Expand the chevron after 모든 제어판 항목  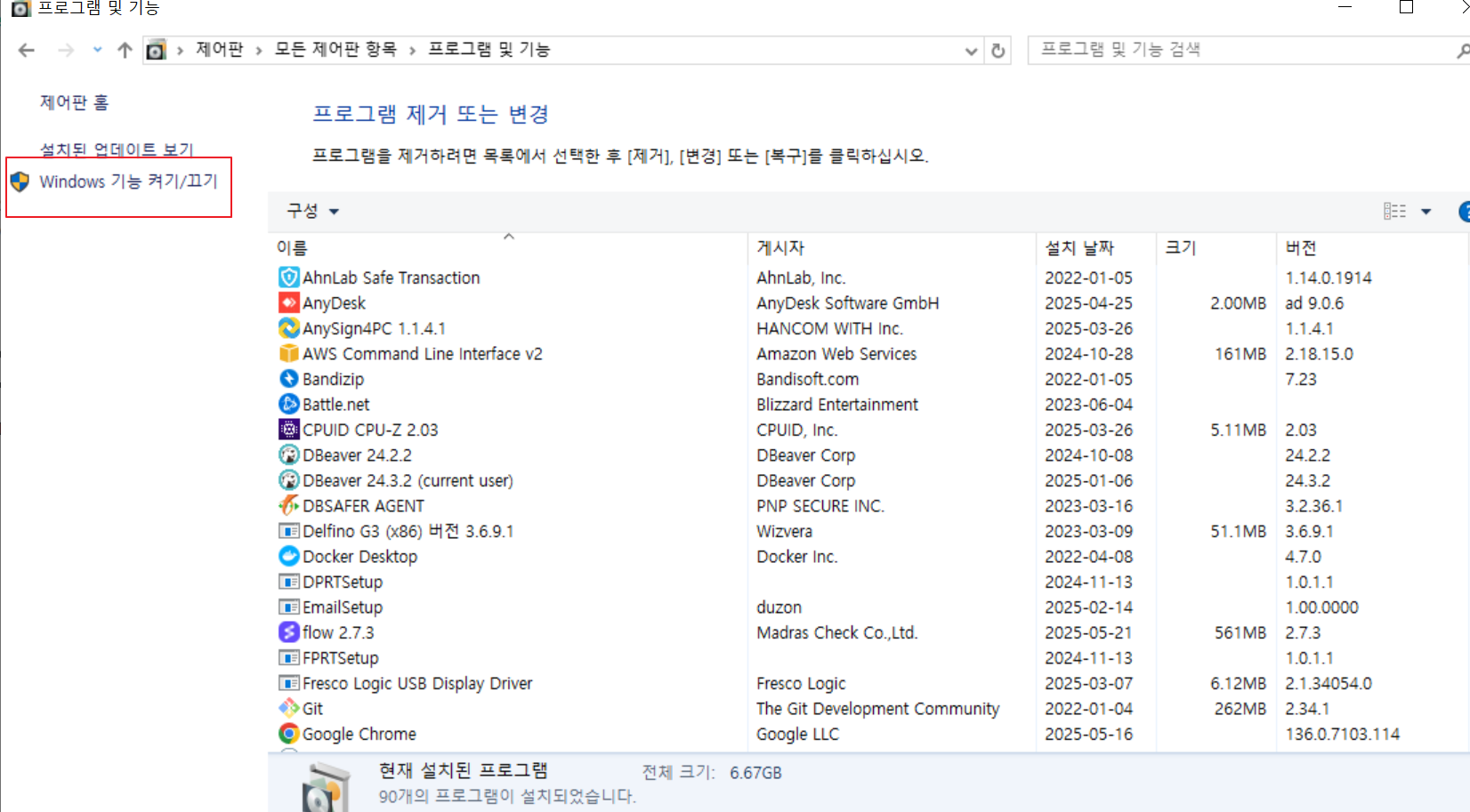[x=412, y=51]
